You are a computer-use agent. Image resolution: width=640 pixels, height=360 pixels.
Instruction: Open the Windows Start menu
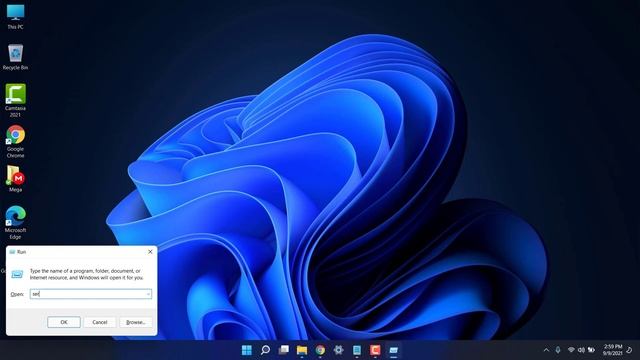247,350
